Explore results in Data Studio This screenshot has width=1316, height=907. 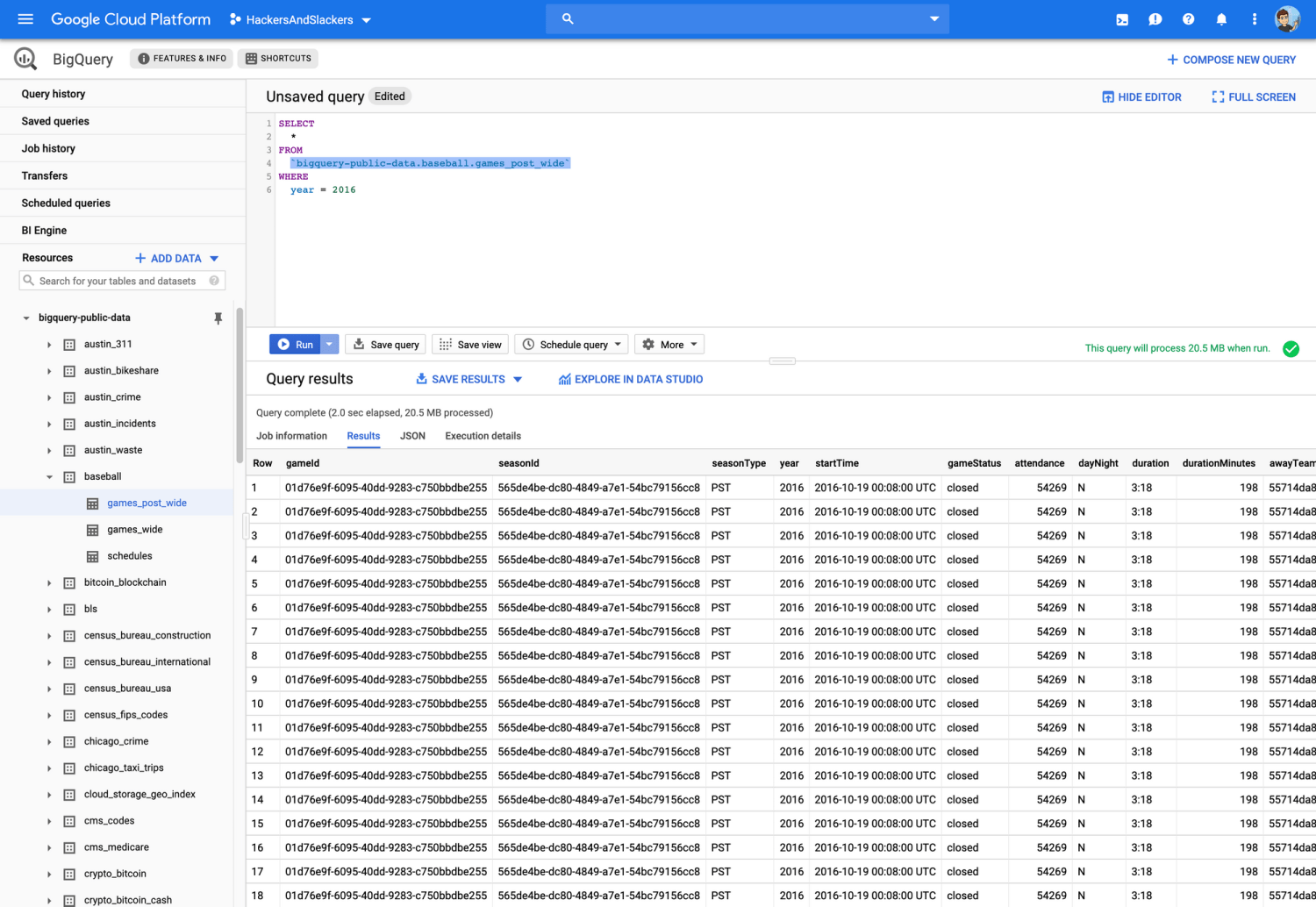point(631,380)
